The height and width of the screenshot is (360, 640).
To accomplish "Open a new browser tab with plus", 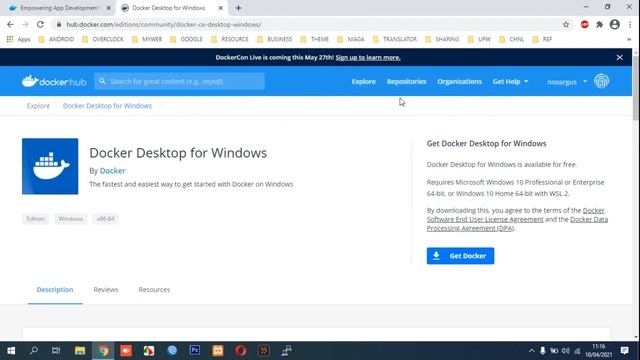I will point(238,8).
